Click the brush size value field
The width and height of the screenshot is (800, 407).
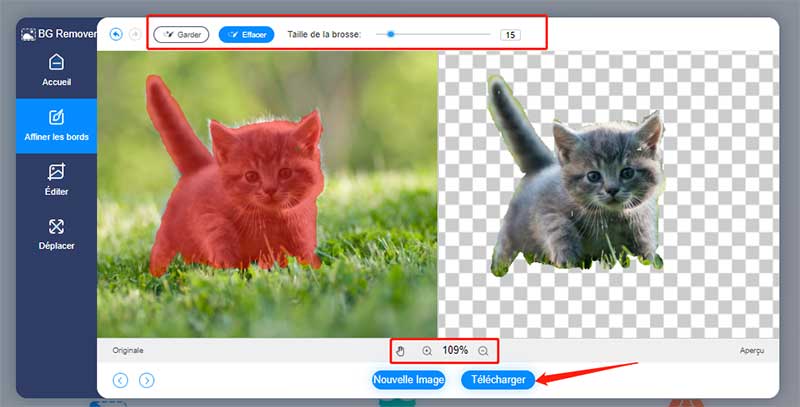[x=510, y=35]
